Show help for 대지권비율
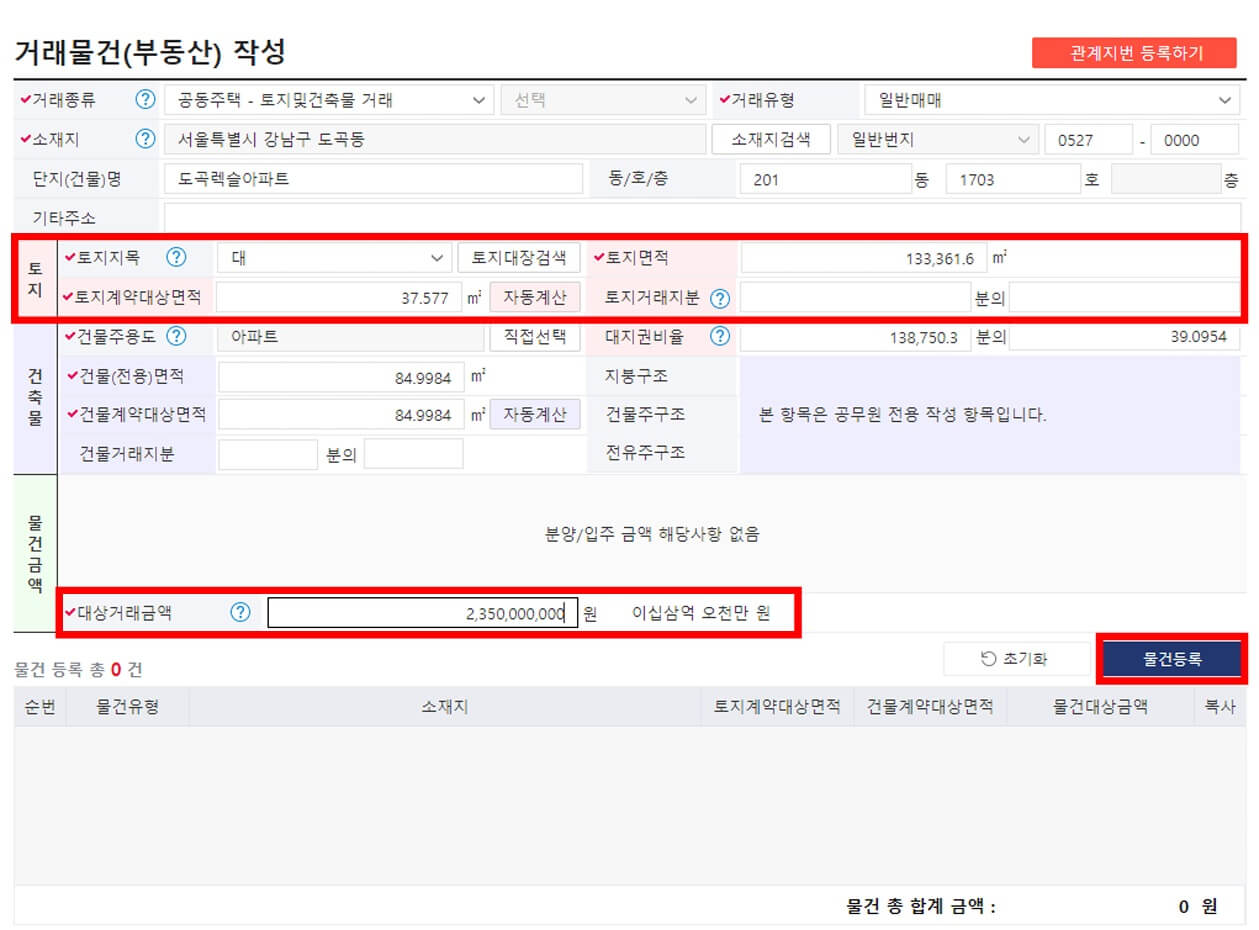1259x930 pixels. pos(720,337)
